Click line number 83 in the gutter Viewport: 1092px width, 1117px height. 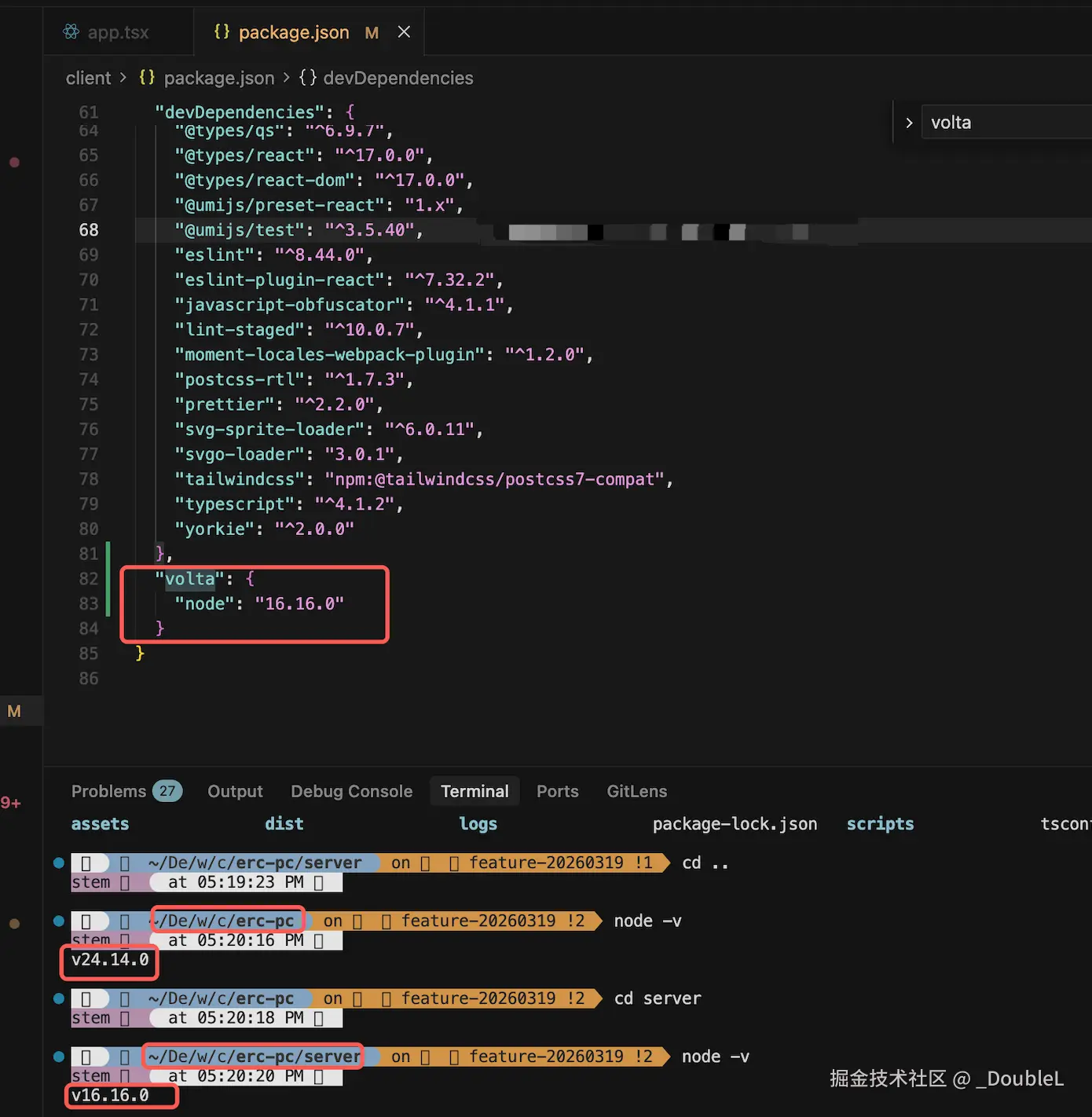click(x=89, y=603)
